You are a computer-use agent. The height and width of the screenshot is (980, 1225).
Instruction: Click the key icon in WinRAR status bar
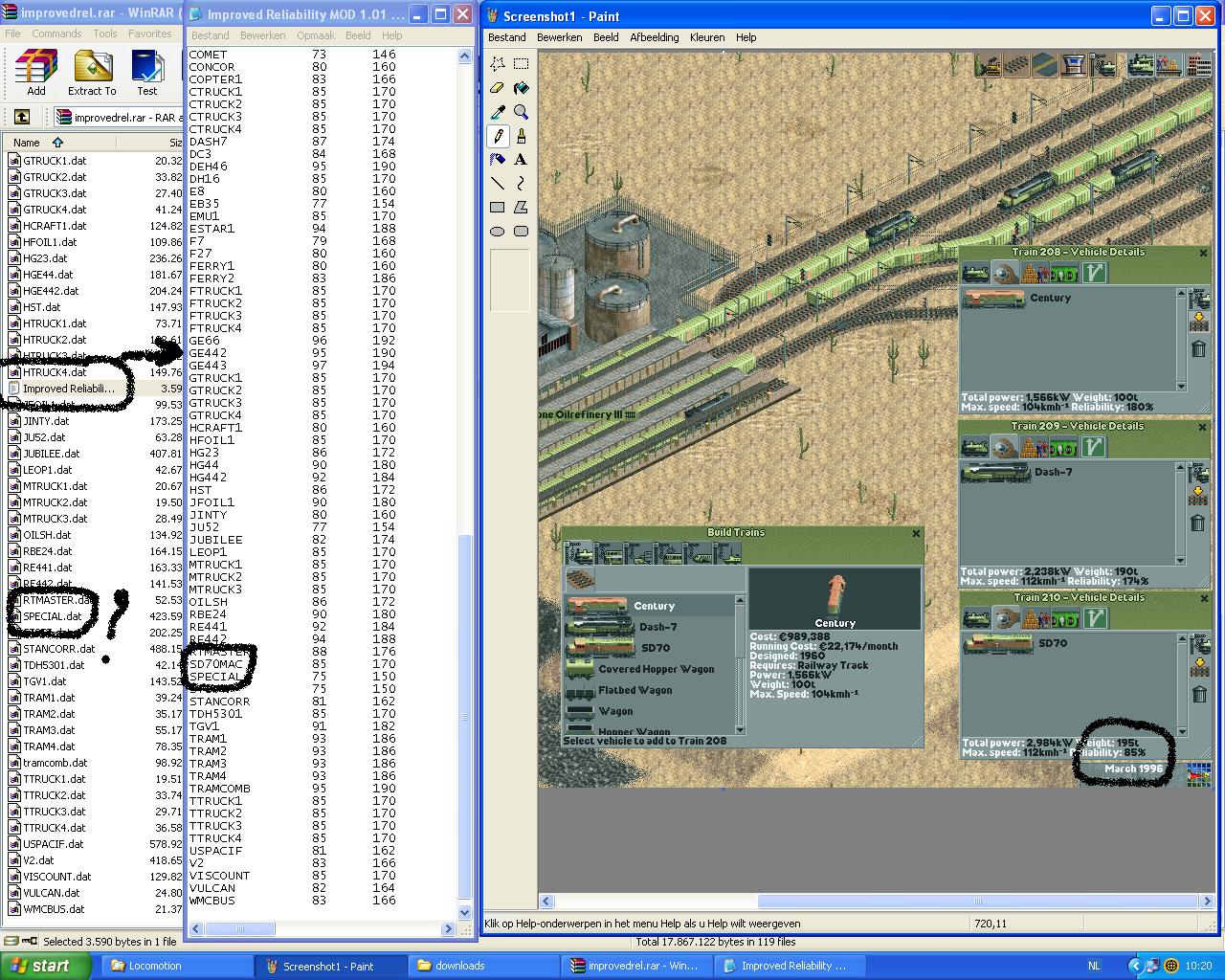pyautogui.click(x=29, y=942)
